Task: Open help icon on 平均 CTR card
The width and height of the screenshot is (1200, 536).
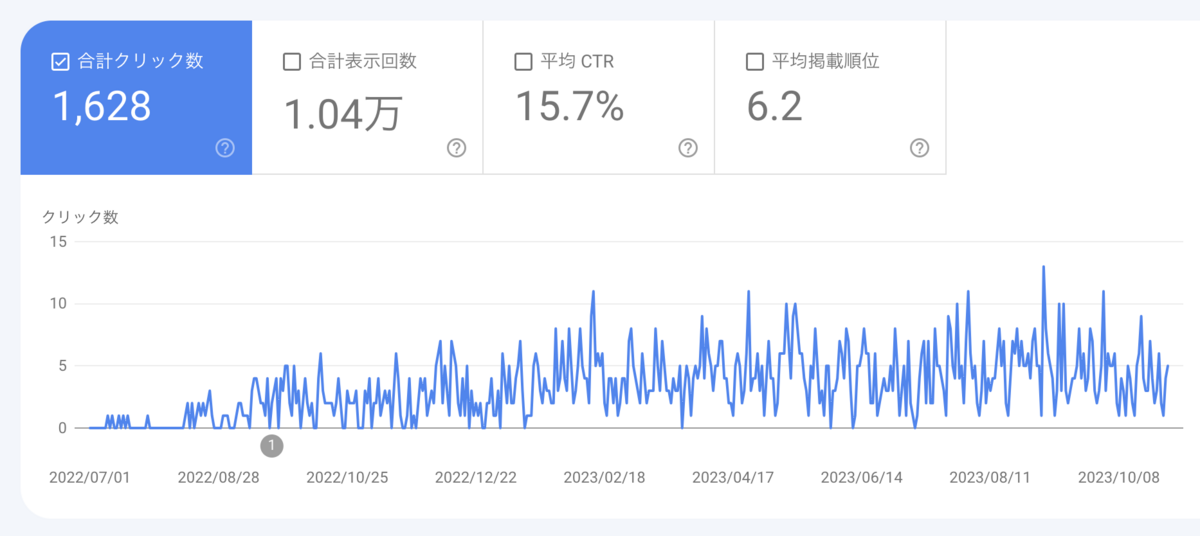Action: pos(688,148)
